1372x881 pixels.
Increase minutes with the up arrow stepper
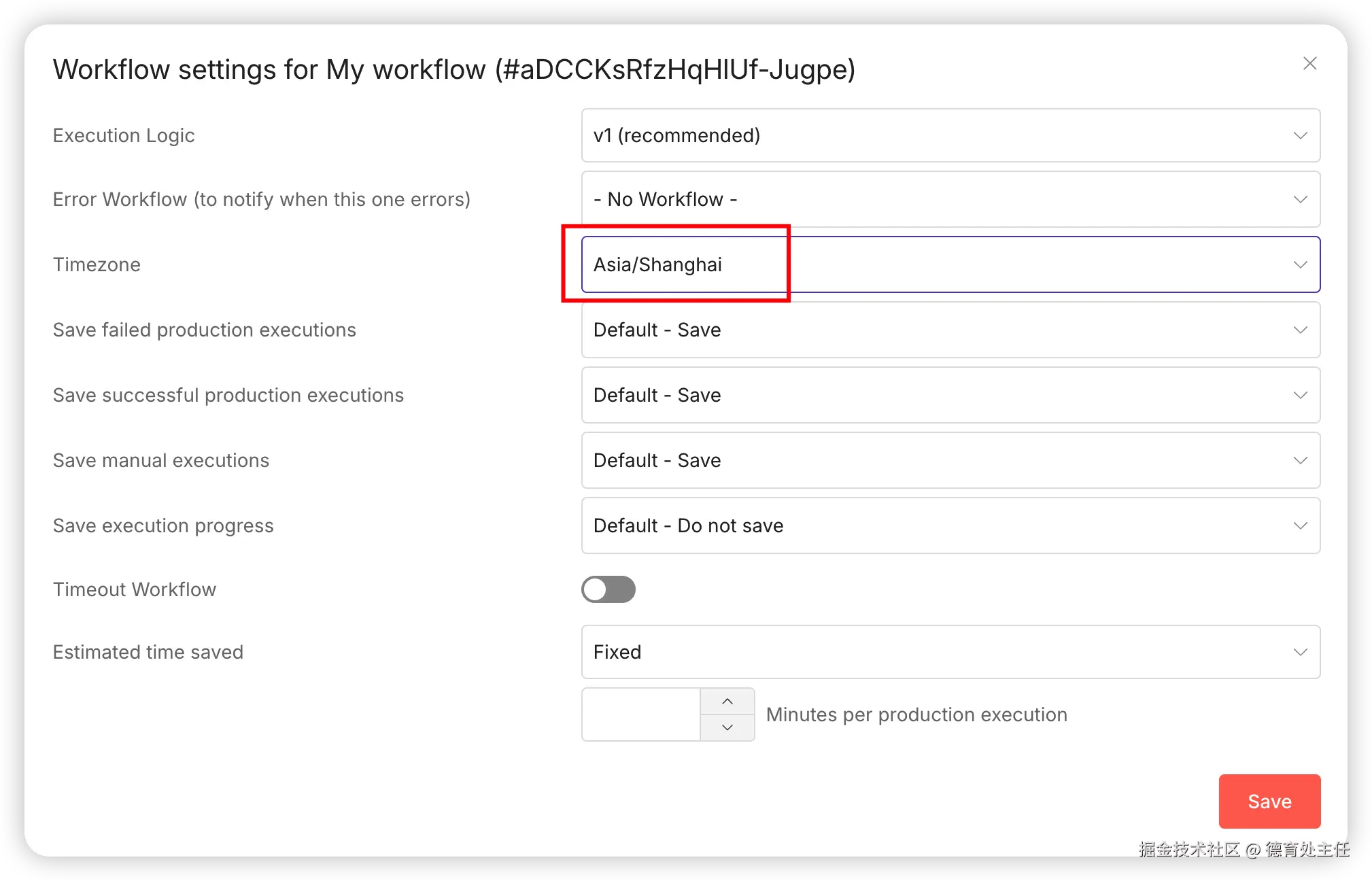pyautogui.click(x=727, y=701)
